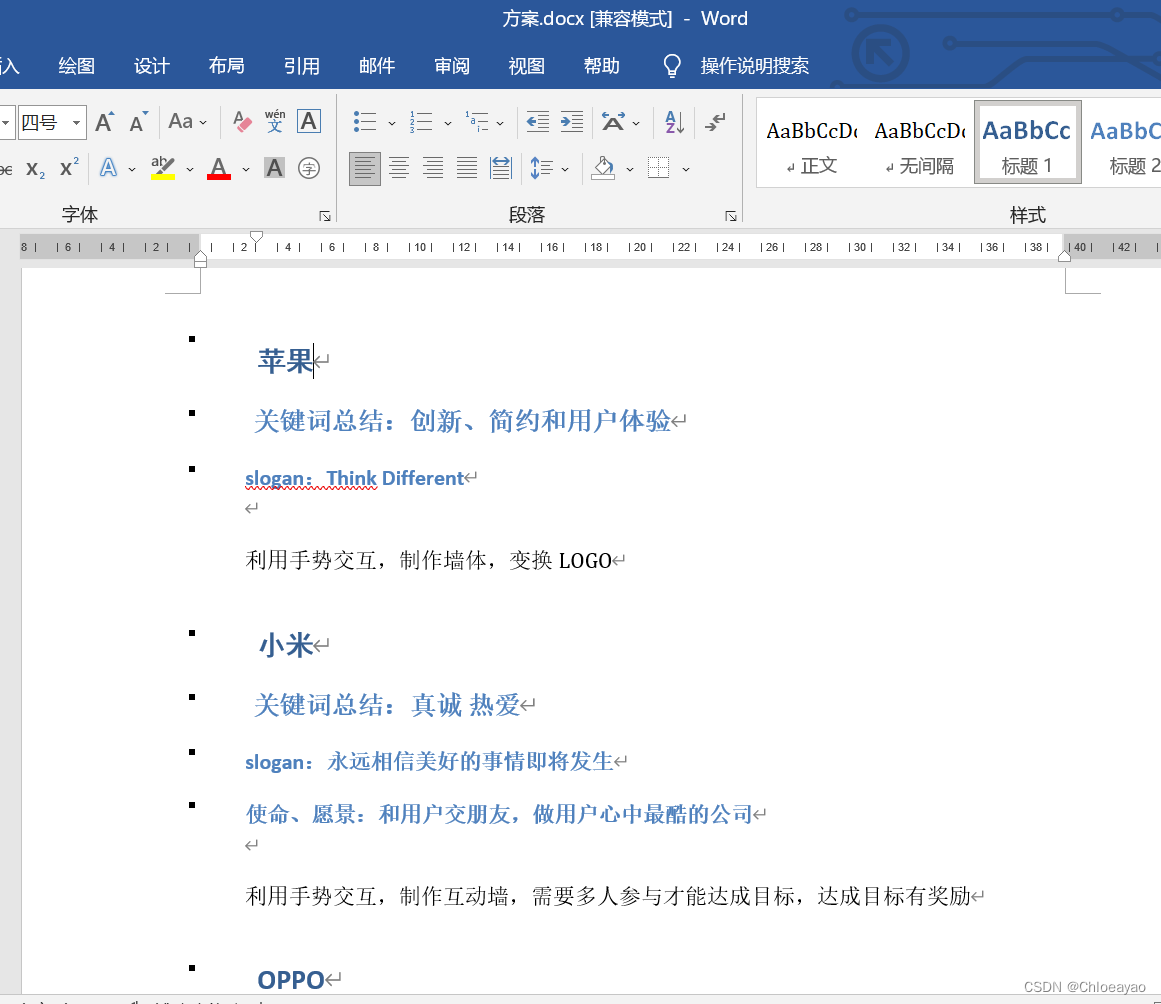The width and height of the screenshot is (1161, 1004).
Task: Click the right indent ruler marker
Action: click(1064, 255)
